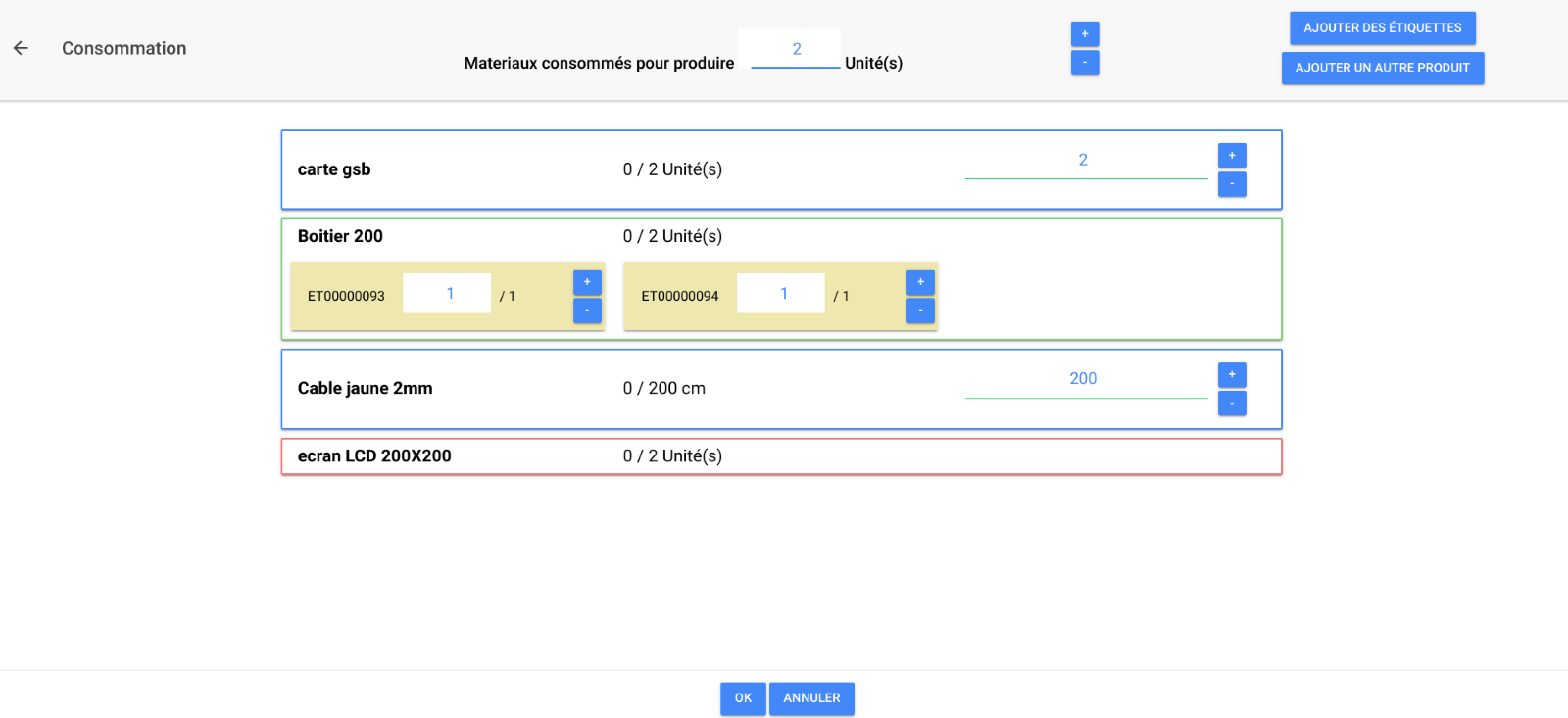Click Ajouter un autre produit button
This screenshot has height=718, width=1568.
(1382, 68)
